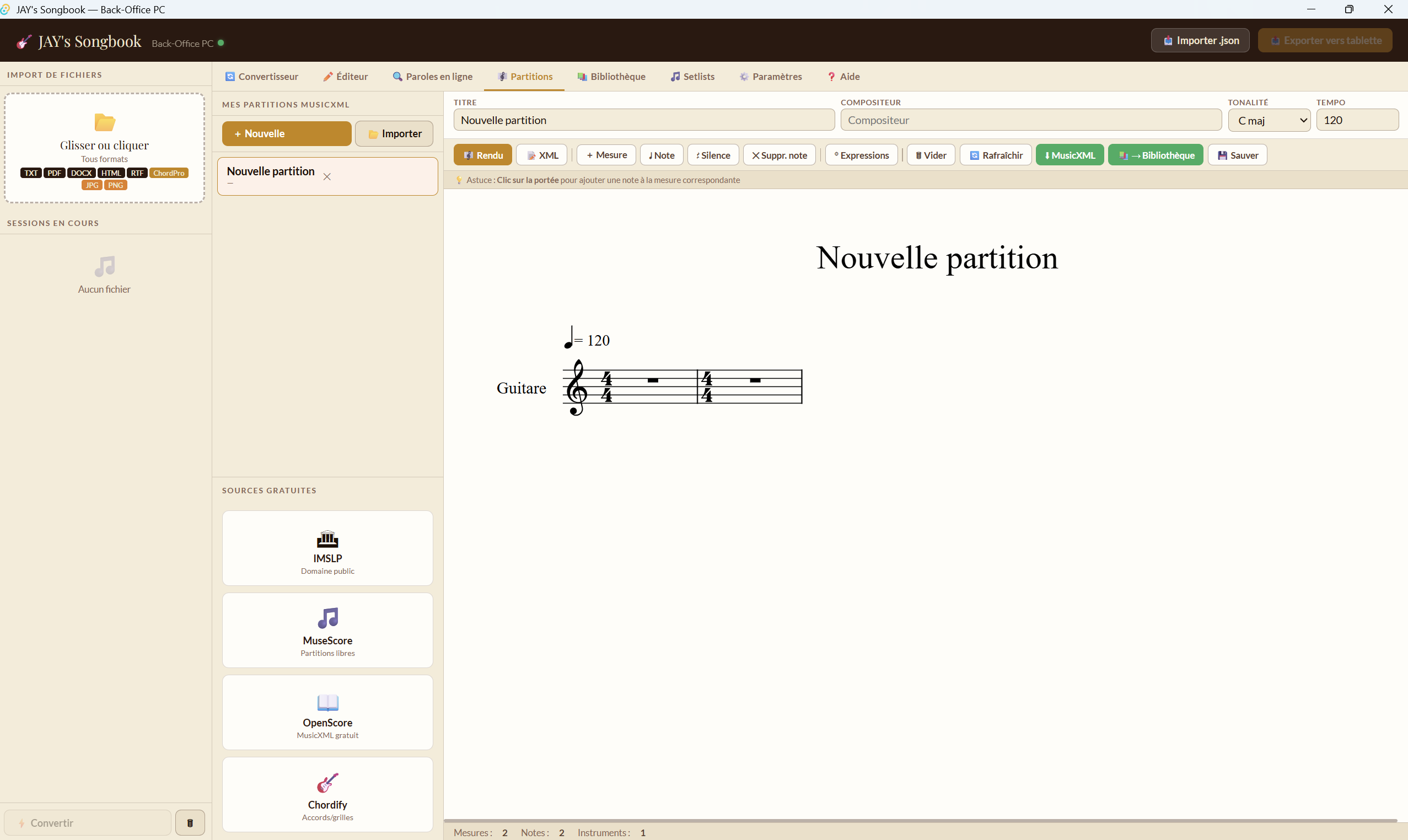This screenshot has height=840, width=1408.
Task: Switch to Paroles en ligne tab
Action: click(433, 77)
